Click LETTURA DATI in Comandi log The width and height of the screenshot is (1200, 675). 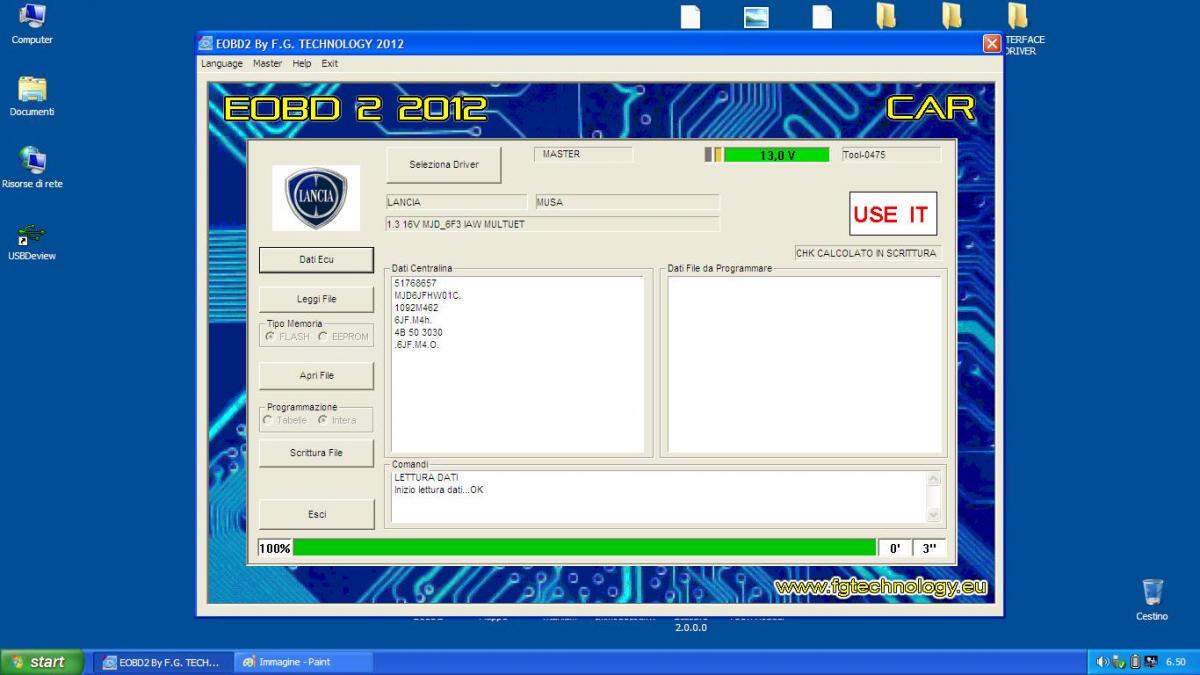426,478
